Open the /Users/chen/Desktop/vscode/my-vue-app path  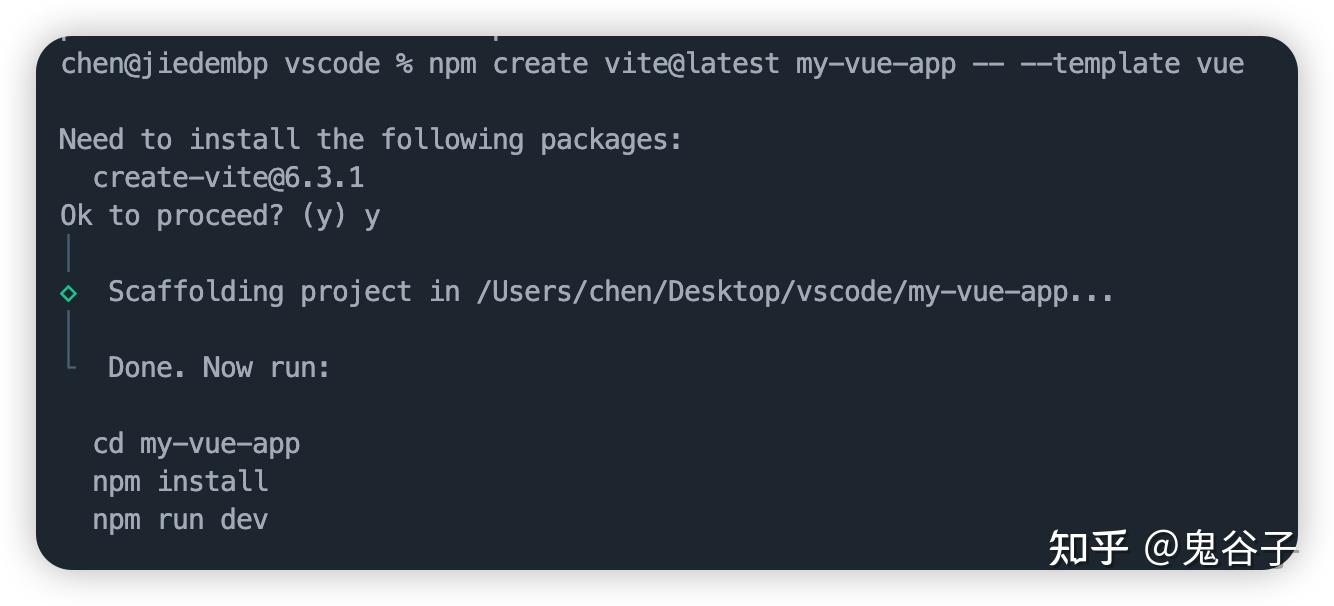(795, 292)
